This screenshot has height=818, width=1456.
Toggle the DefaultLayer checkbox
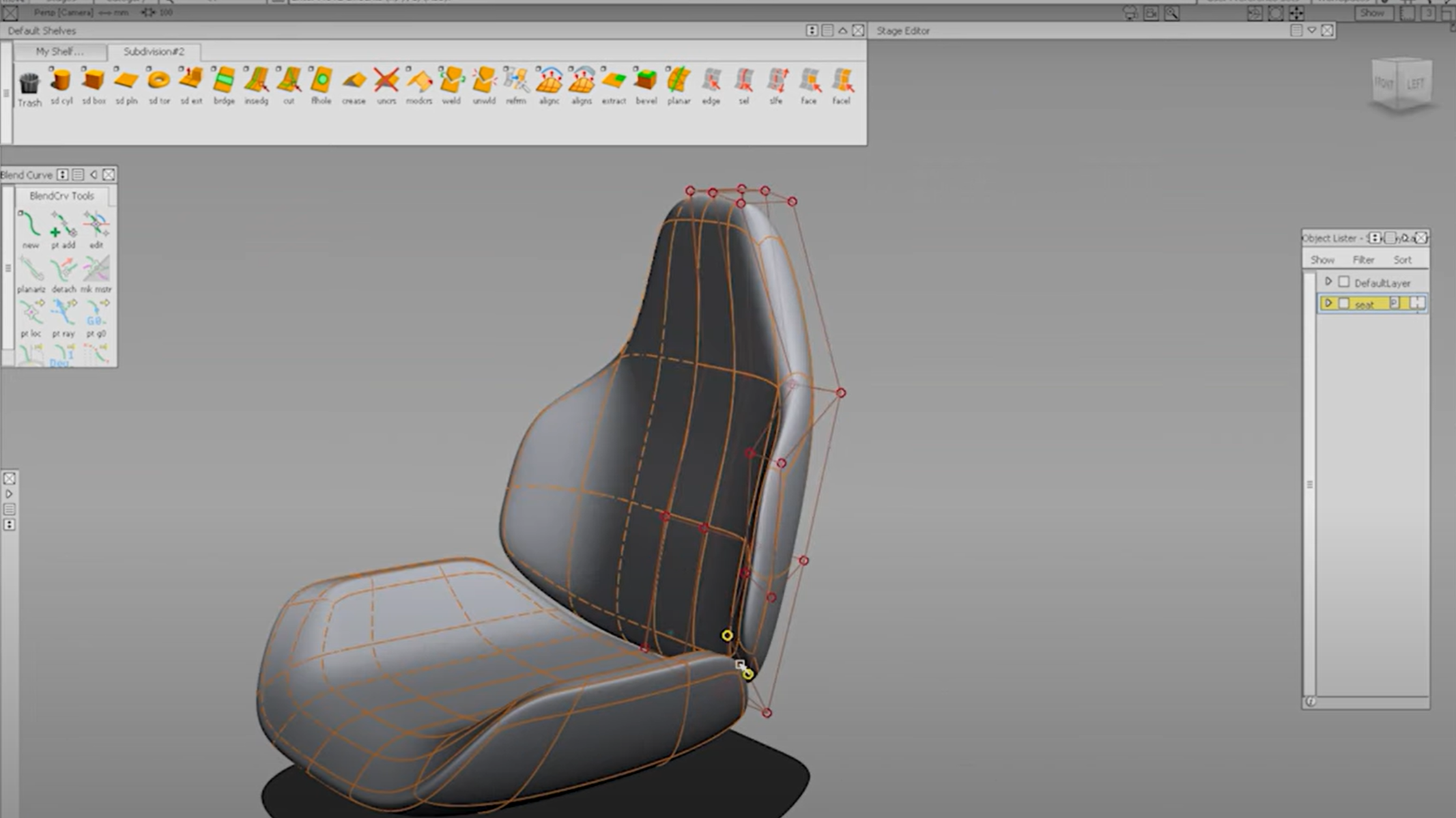pyautogui.click(x=1344, y=281)
